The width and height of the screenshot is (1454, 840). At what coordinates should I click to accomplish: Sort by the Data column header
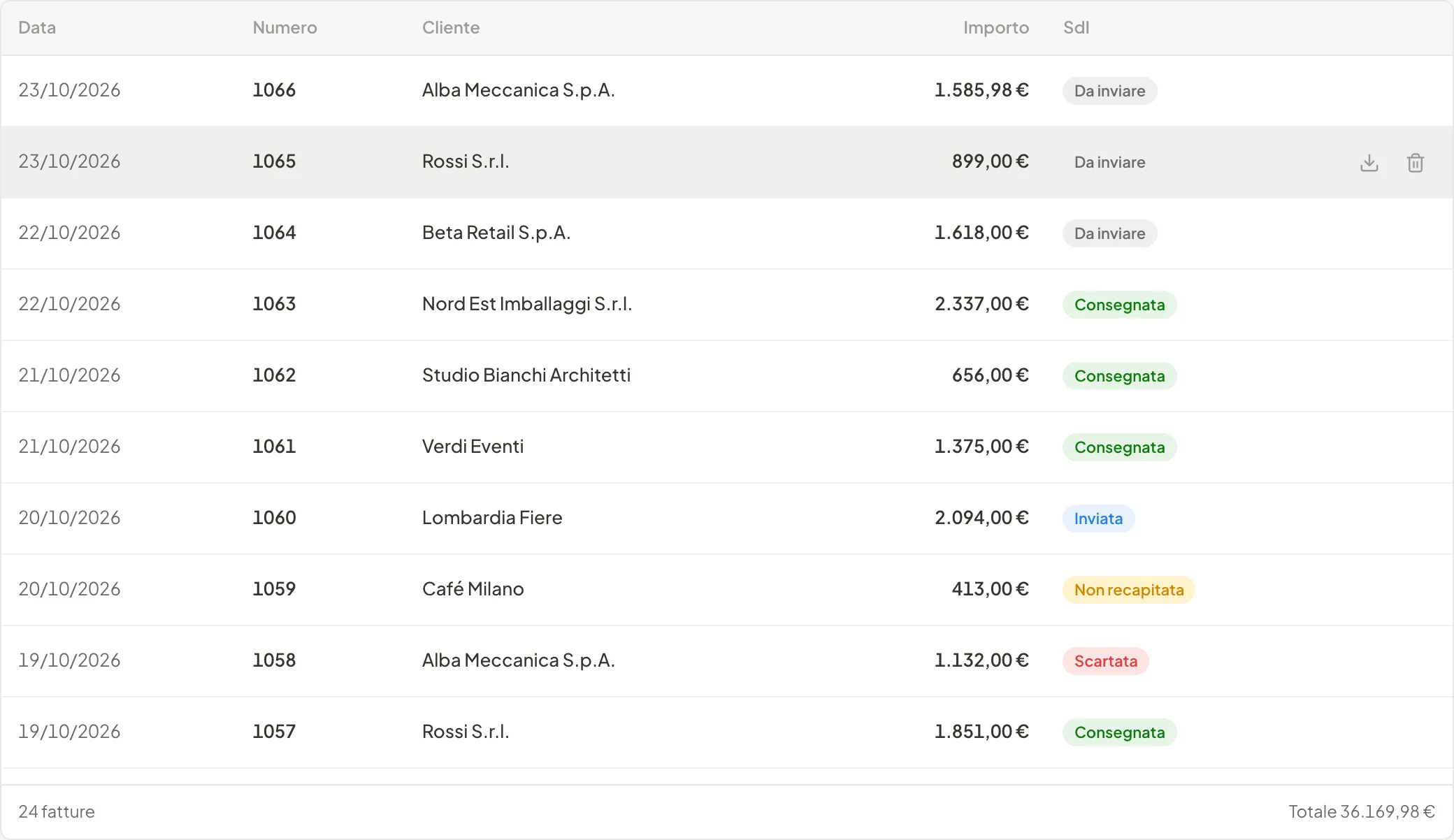point(37,28)
